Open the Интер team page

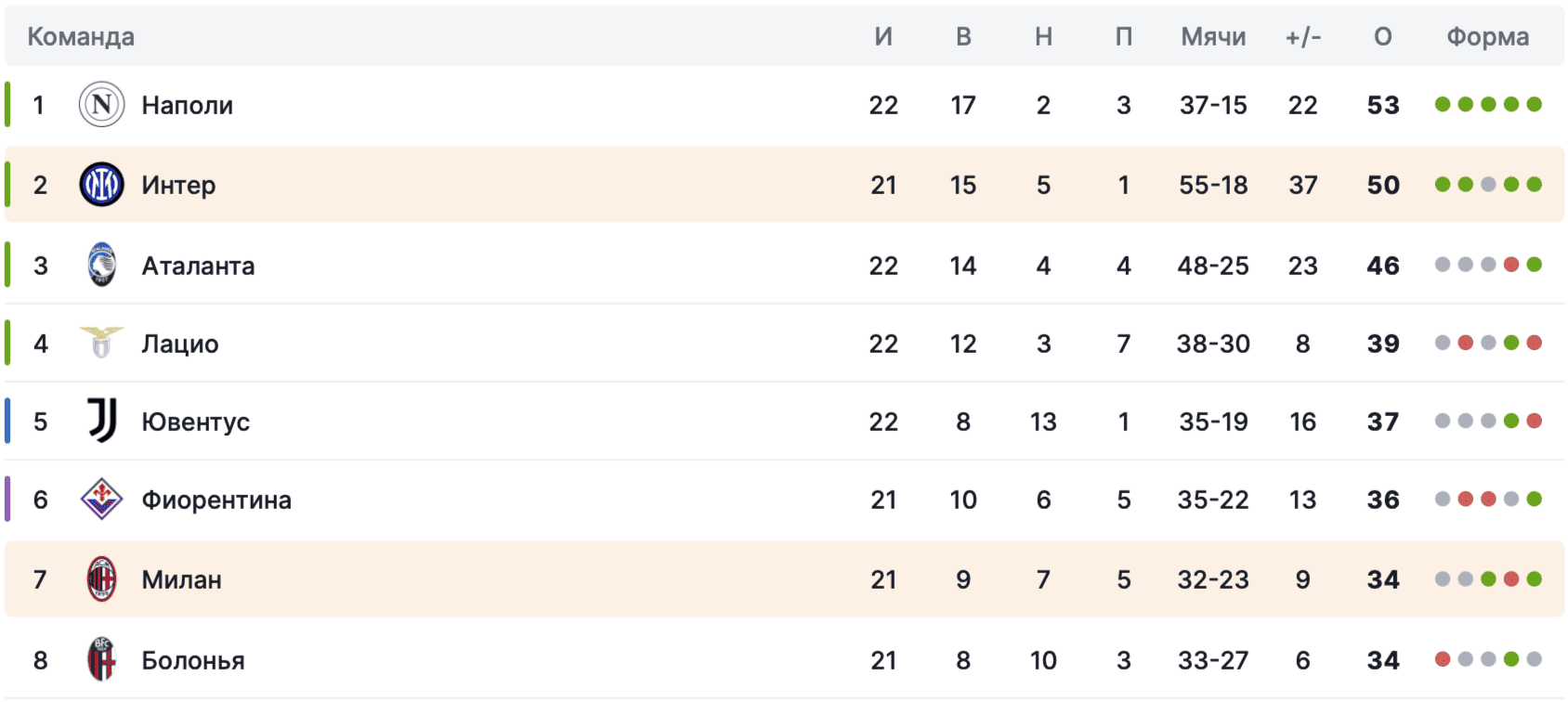coord(178,185)
